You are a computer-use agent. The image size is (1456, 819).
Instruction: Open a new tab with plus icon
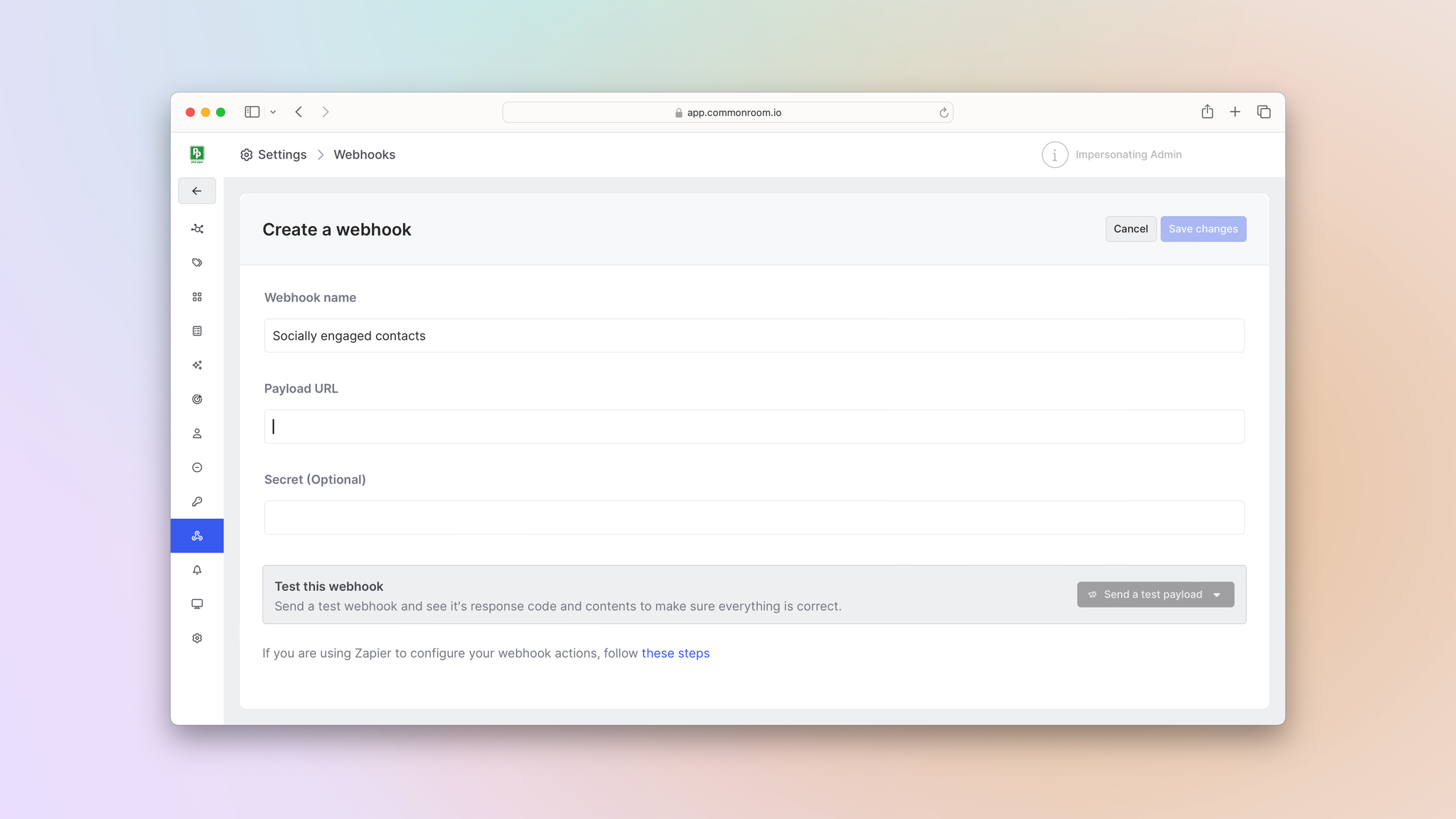click(1235, 112)
